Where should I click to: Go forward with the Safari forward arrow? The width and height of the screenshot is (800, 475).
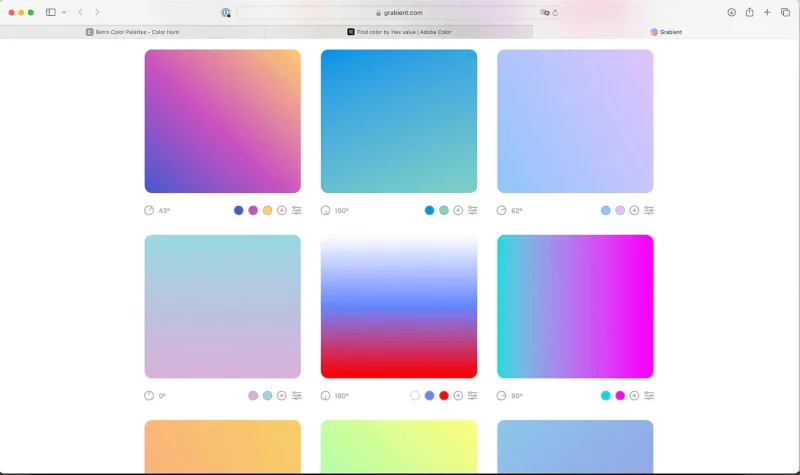click(x=97, y=12)
